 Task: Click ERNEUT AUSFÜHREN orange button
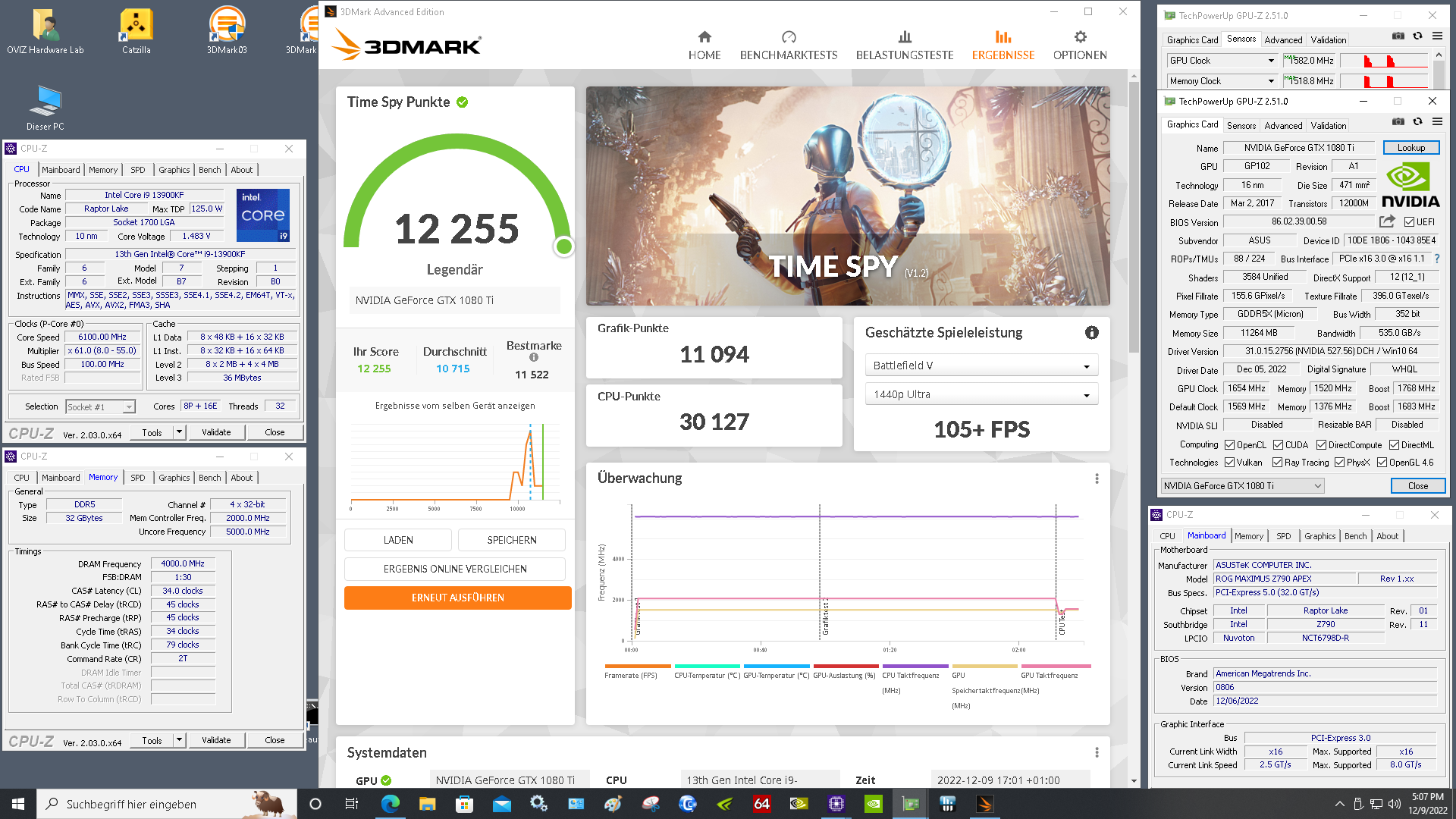point(458,598)
